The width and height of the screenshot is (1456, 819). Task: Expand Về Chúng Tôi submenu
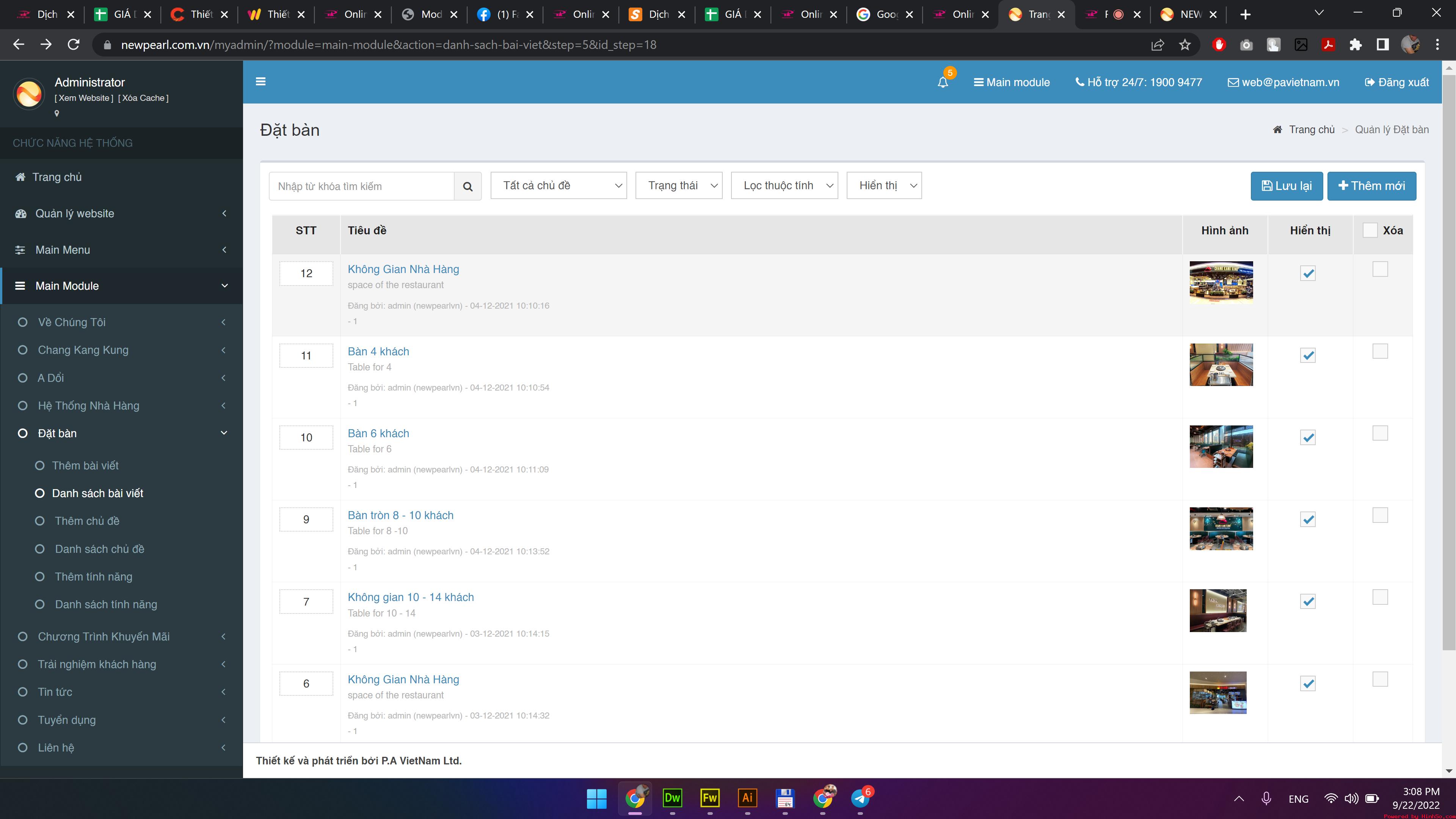click(x=121, y=322)
